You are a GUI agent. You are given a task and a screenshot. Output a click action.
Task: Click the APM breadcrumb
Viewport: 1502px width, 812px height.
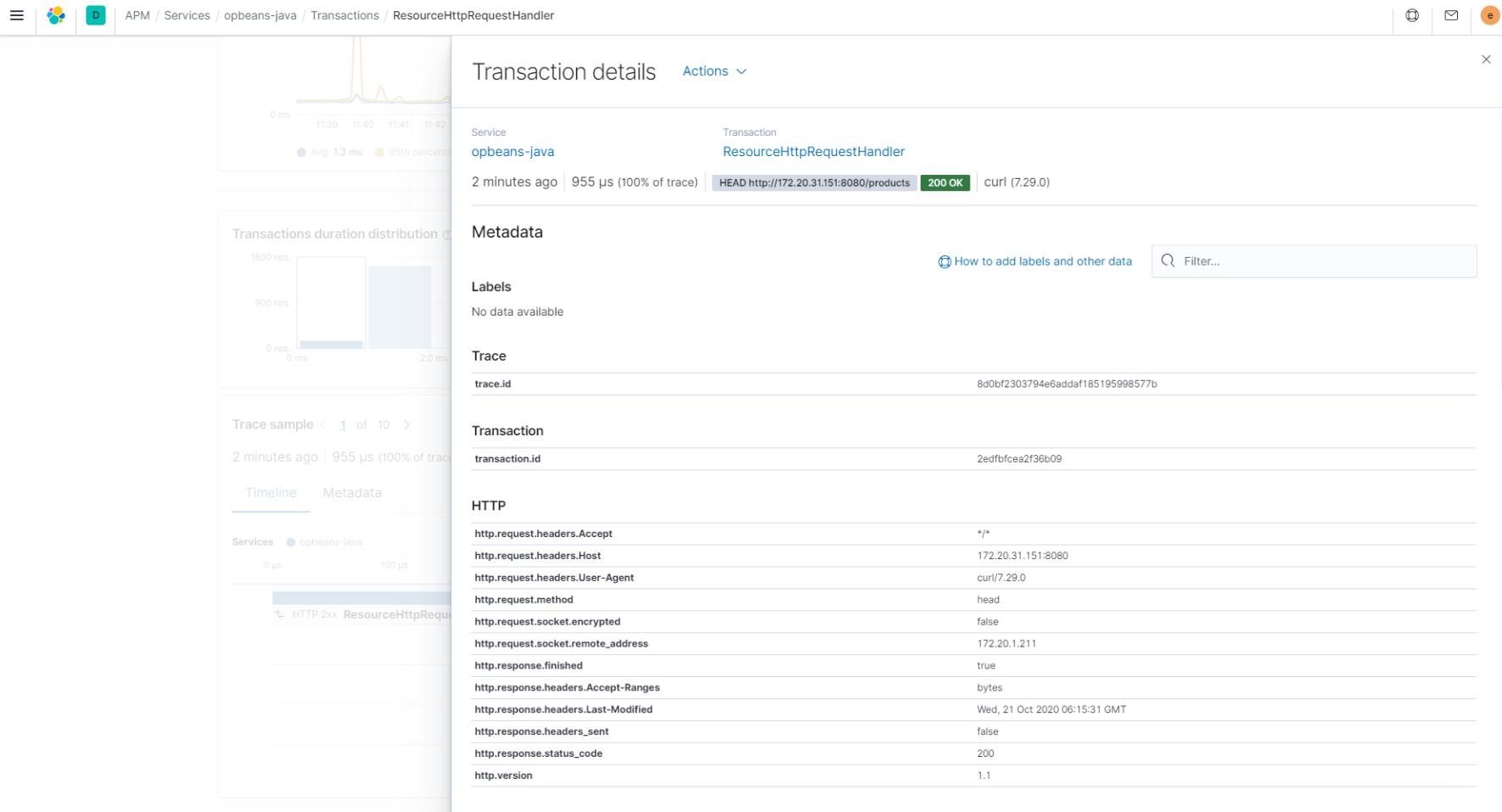(x=137, y=15)
